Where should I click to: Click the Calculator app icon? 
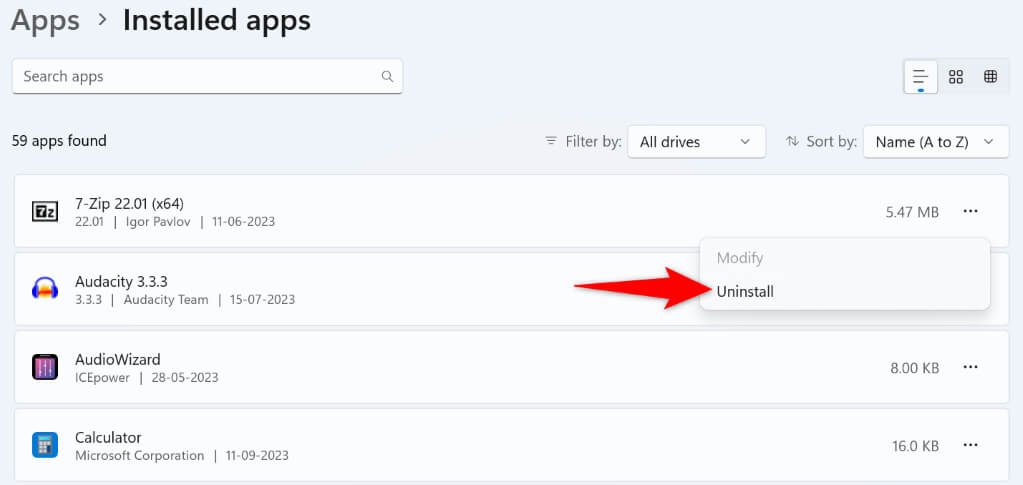45,445
